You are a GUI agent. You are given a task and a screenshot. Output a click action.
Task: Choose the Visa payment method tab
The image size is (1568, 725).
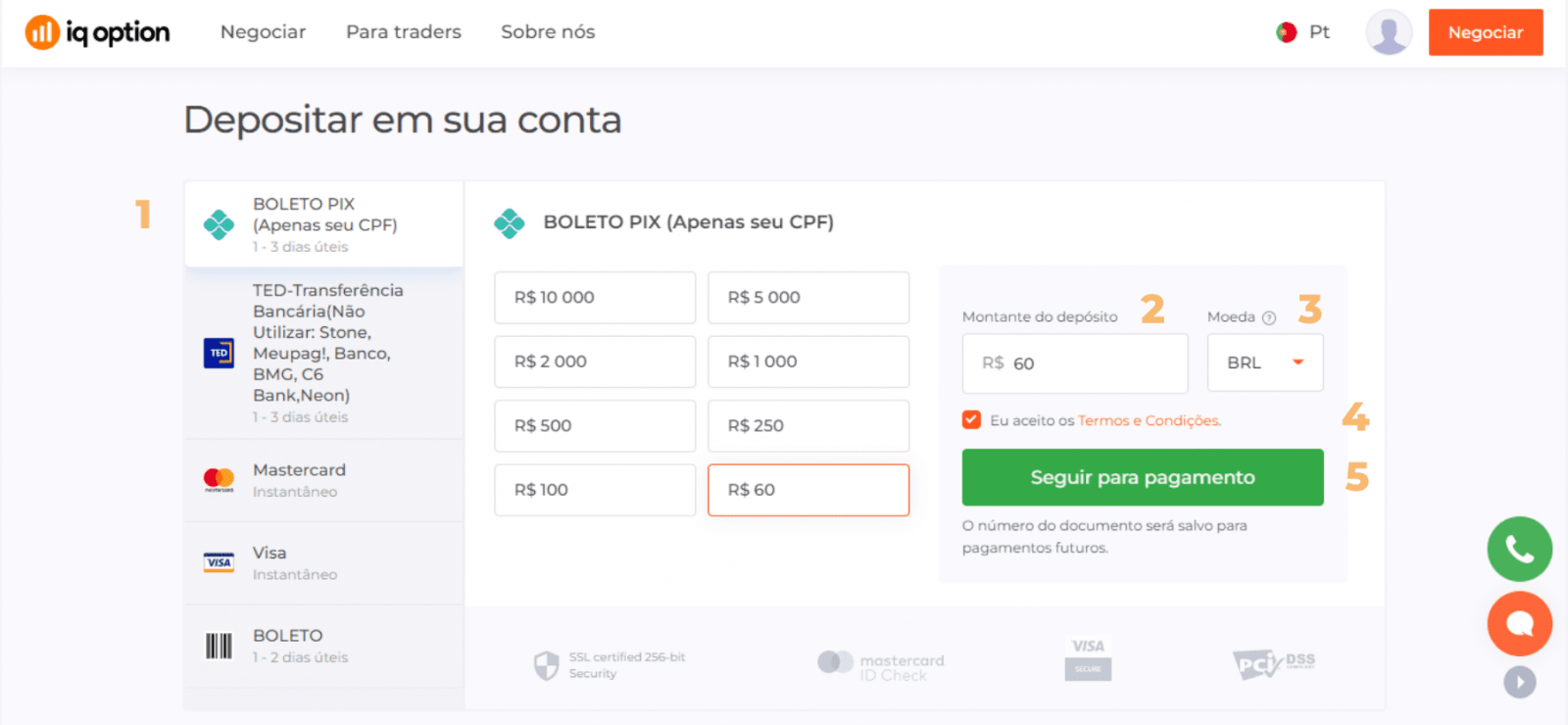pos(323,563)
